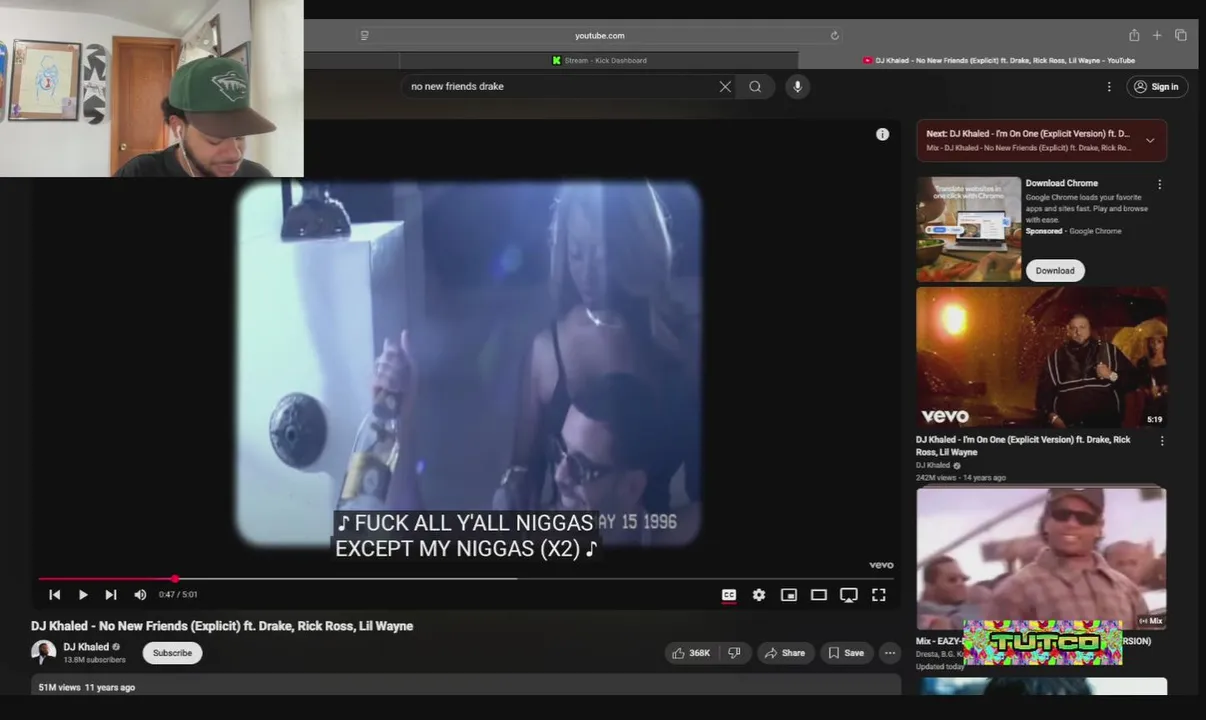Screen dimensions: 1206x720
Task: Click the search magnifier button
Action: point(755,87)
